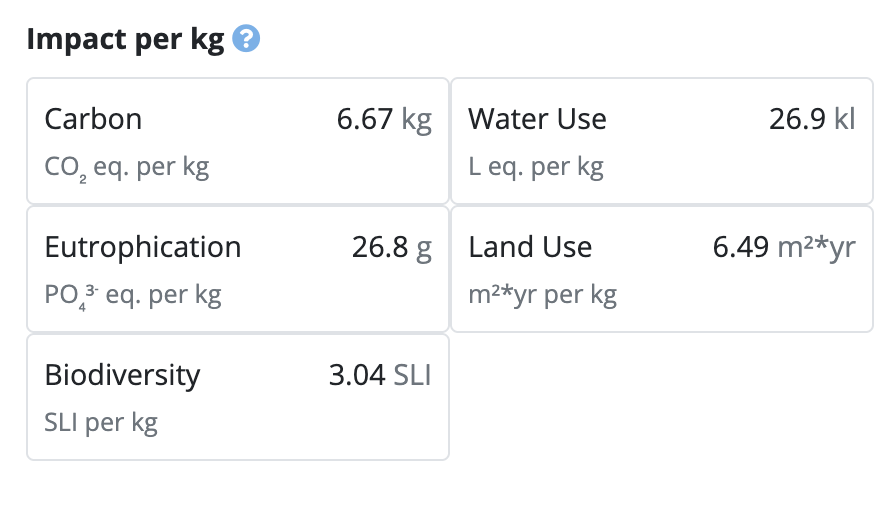Viewport: 896px width, 516px height.
Task: Click the PO₄³⁻ eq. per kg subtitle
Action: click(133, 296)
